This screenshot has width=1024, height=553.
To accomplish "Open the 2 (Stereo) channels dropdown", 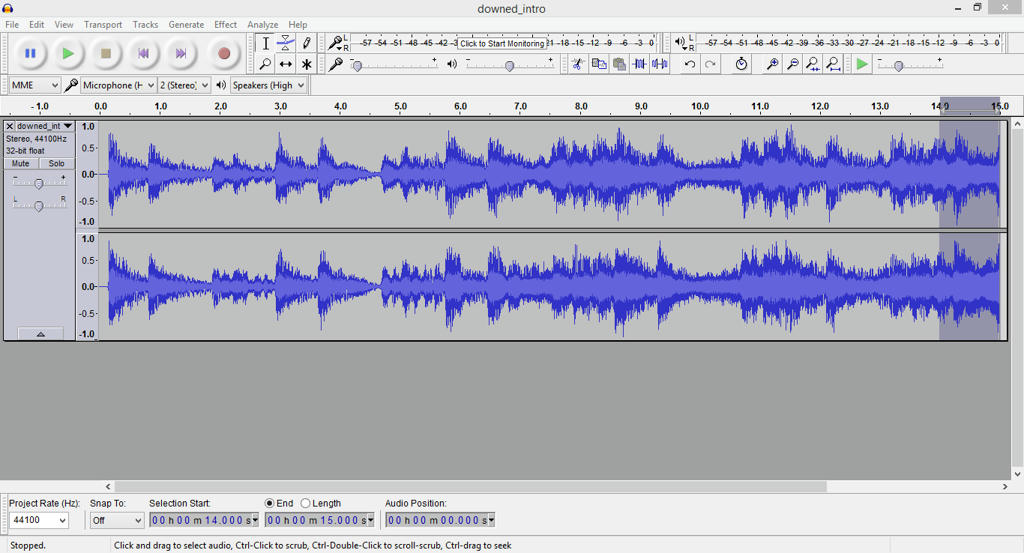I will (184, 85).
